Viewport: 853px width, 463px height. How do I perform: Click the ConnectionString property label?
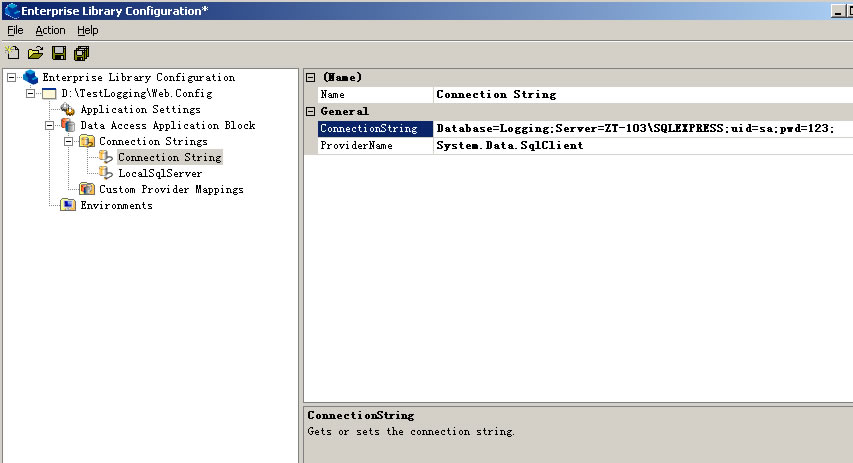point(375,128)
